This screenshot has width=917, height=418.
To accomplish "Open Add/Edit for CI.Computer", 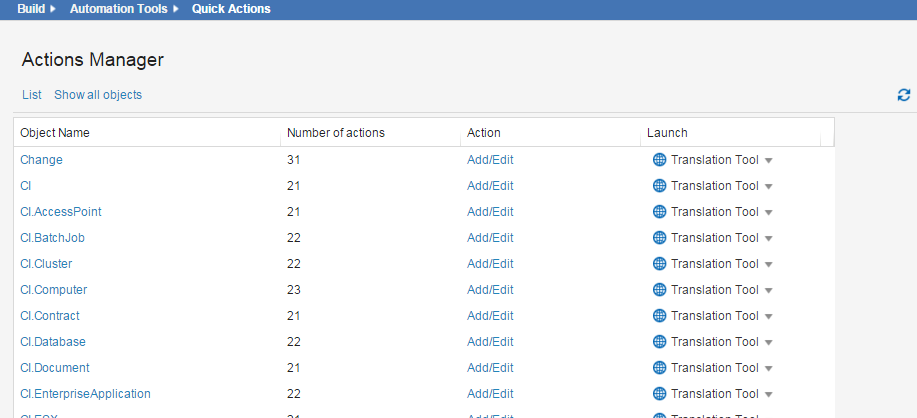I will coord(490,290).
